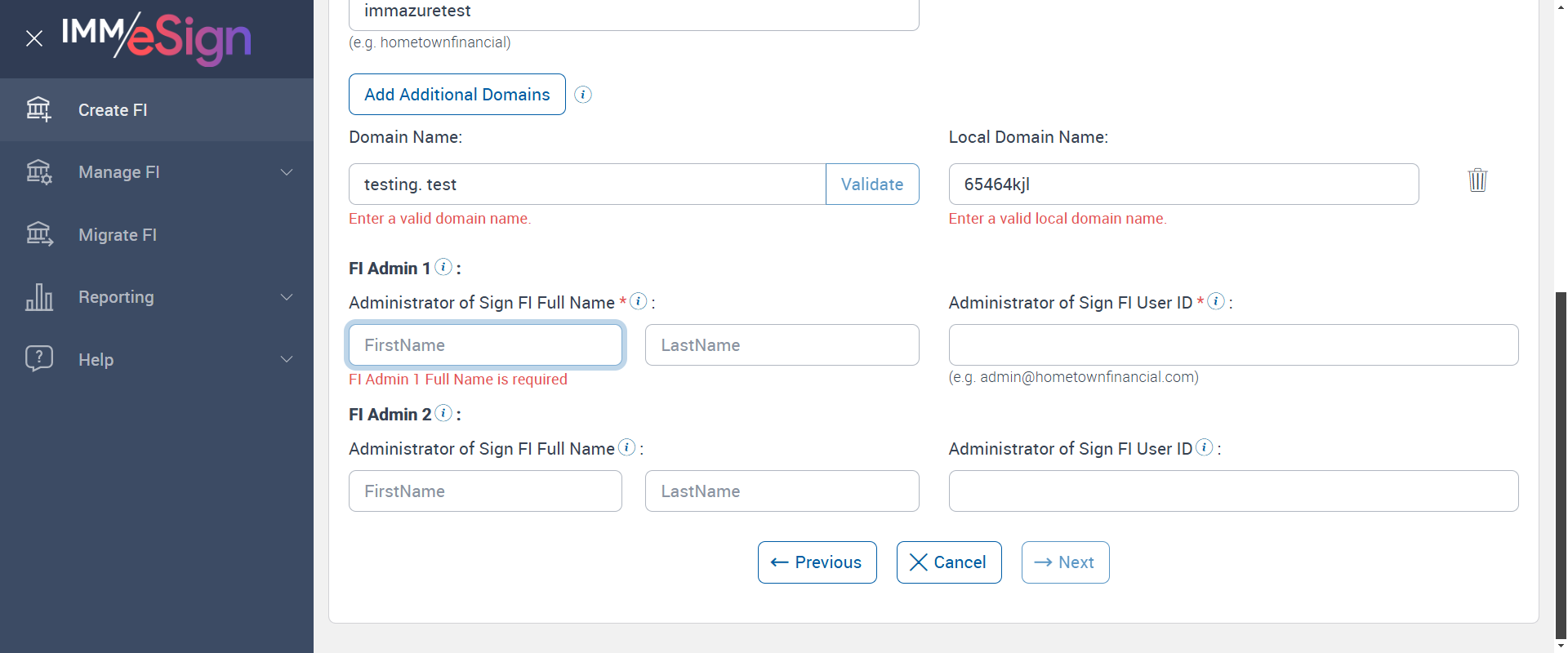This screenshot has width=1568, height=653.
Task: Open Create FI in sidebar
Action: (113, 110)
